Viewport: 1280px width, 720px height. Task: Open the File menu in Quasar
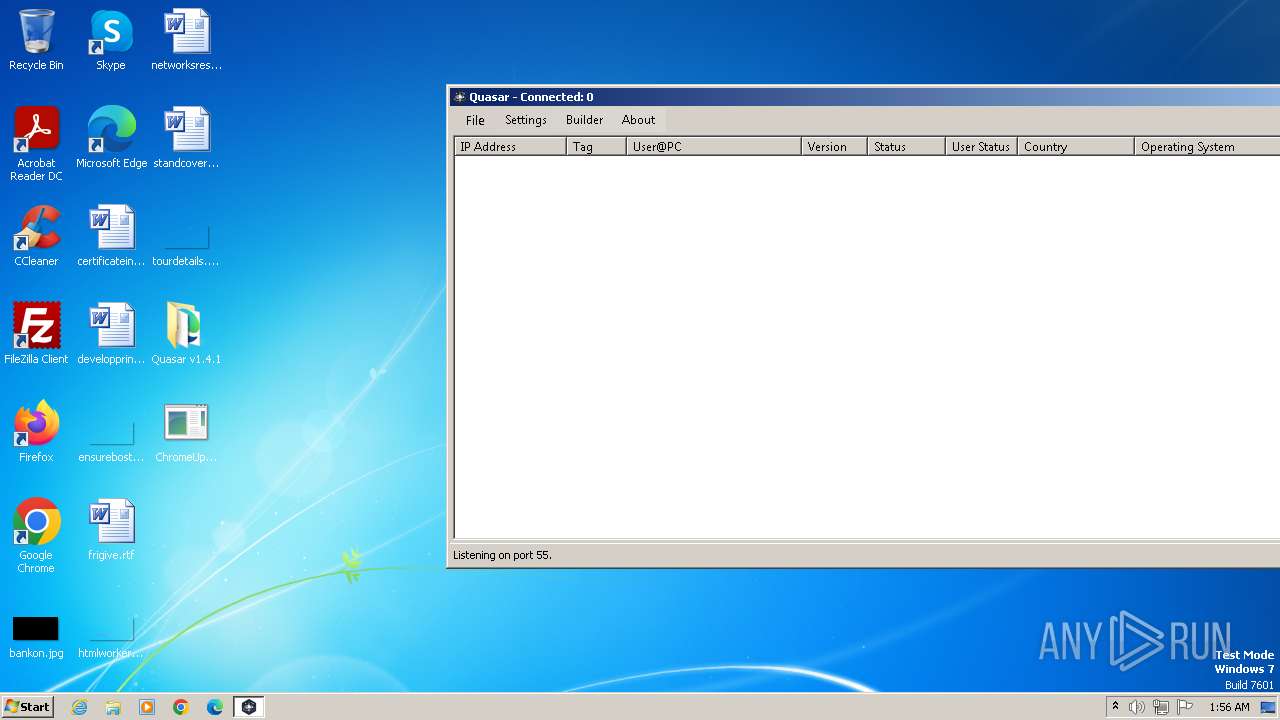[475, 120]
